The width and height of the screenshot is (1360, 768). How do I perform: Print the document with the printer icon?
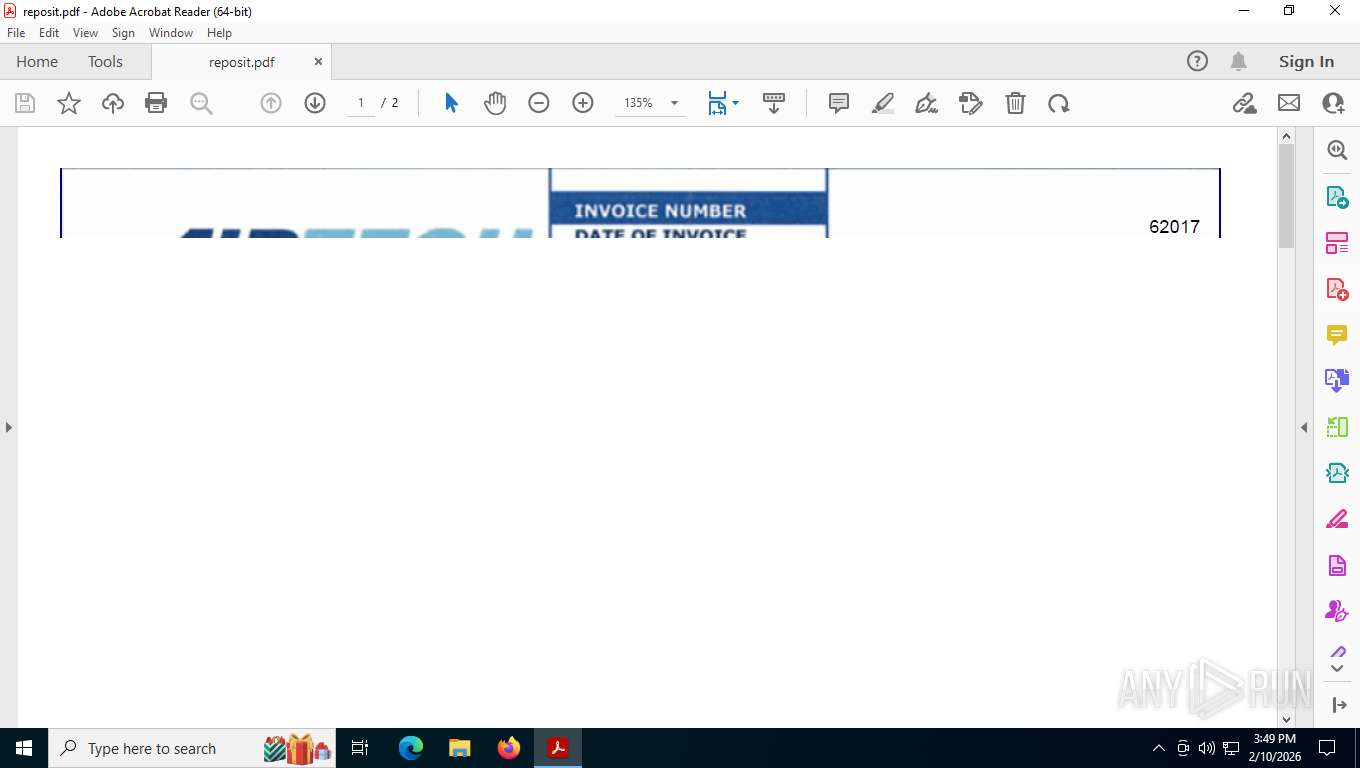tap(156, 103)
